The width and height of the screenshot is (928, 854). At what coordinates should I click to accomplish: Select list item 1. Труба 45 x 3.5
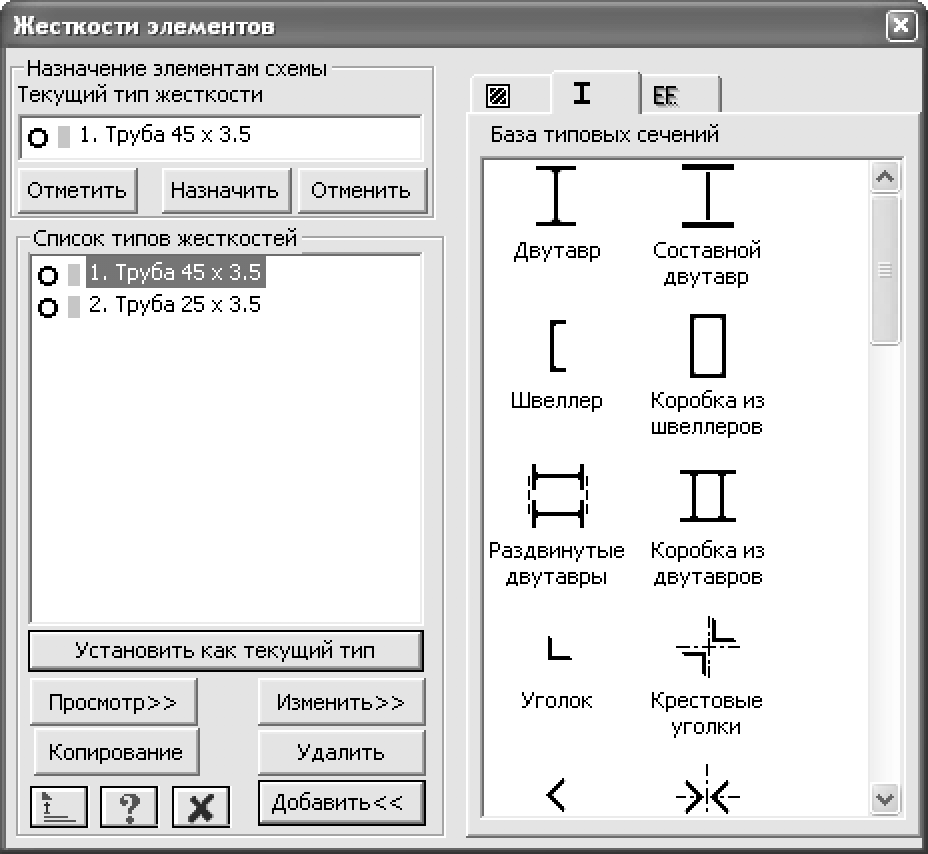click(x=175, y=272)
